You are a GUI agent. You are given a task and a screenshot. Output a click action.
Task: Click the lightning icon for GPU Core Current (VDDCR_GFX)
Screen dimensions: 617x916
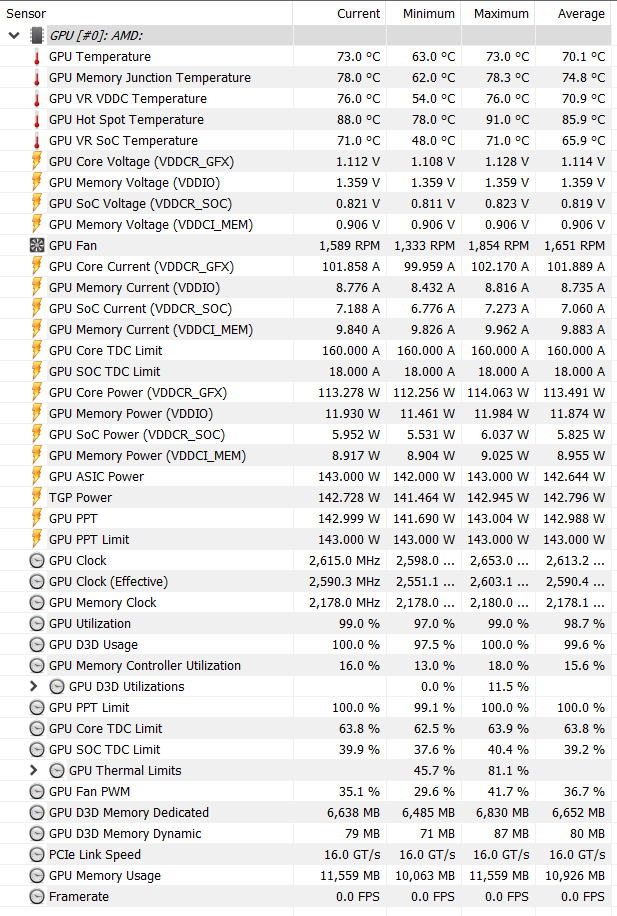click(x=37, y=267)
